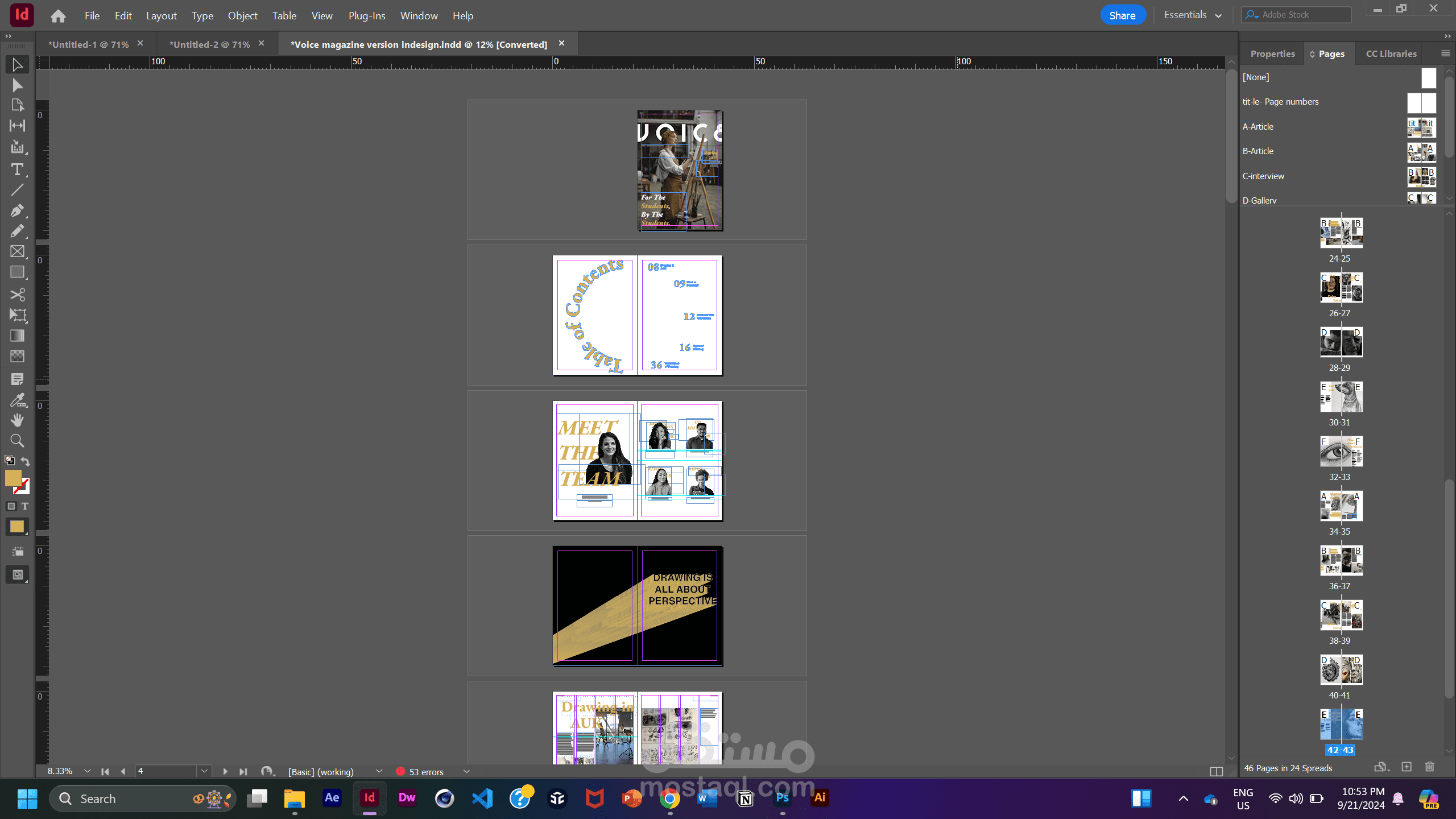The width and height of the screenshot is (1456, 819).
Task: Select the Gradient Swatch tool
Action: [17, 336]
